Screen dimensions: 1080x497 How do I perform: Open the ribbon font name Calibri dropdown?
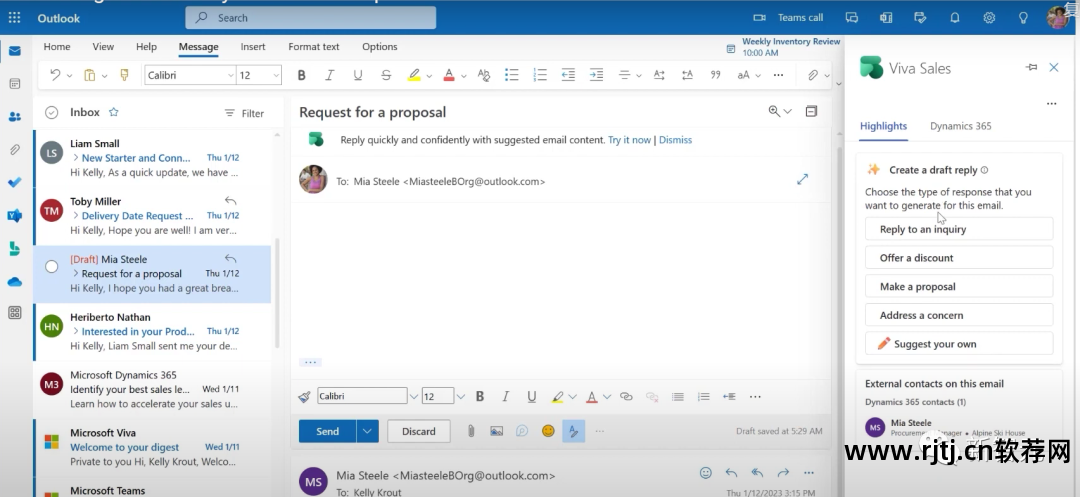pyautogui.click(x=228, y=75)
